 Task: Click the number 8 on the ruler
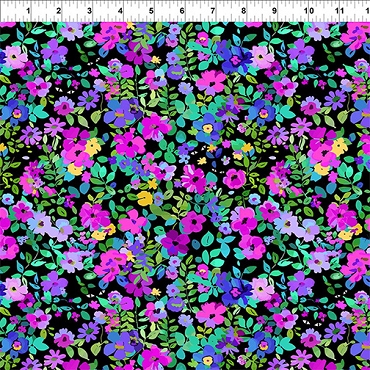pos(244,11)
